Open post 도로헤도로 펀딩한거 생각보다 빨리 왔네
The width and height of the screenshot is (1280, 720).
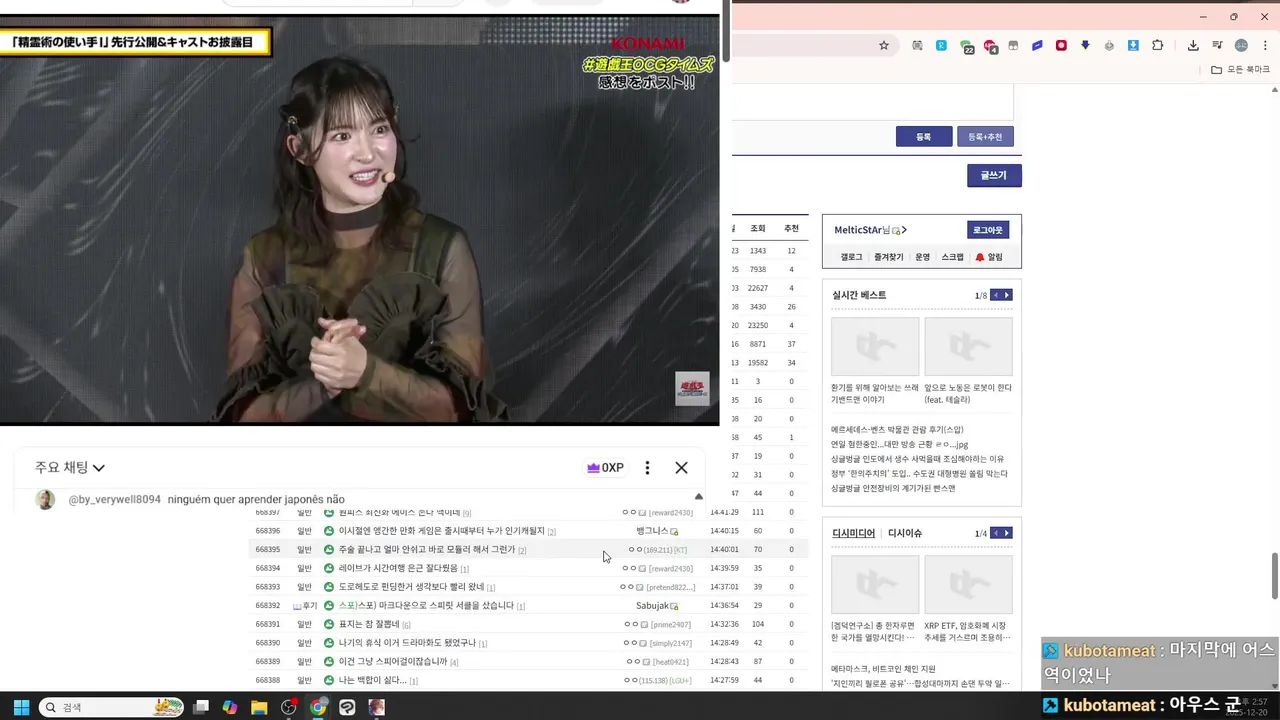[x=411, y=587]
